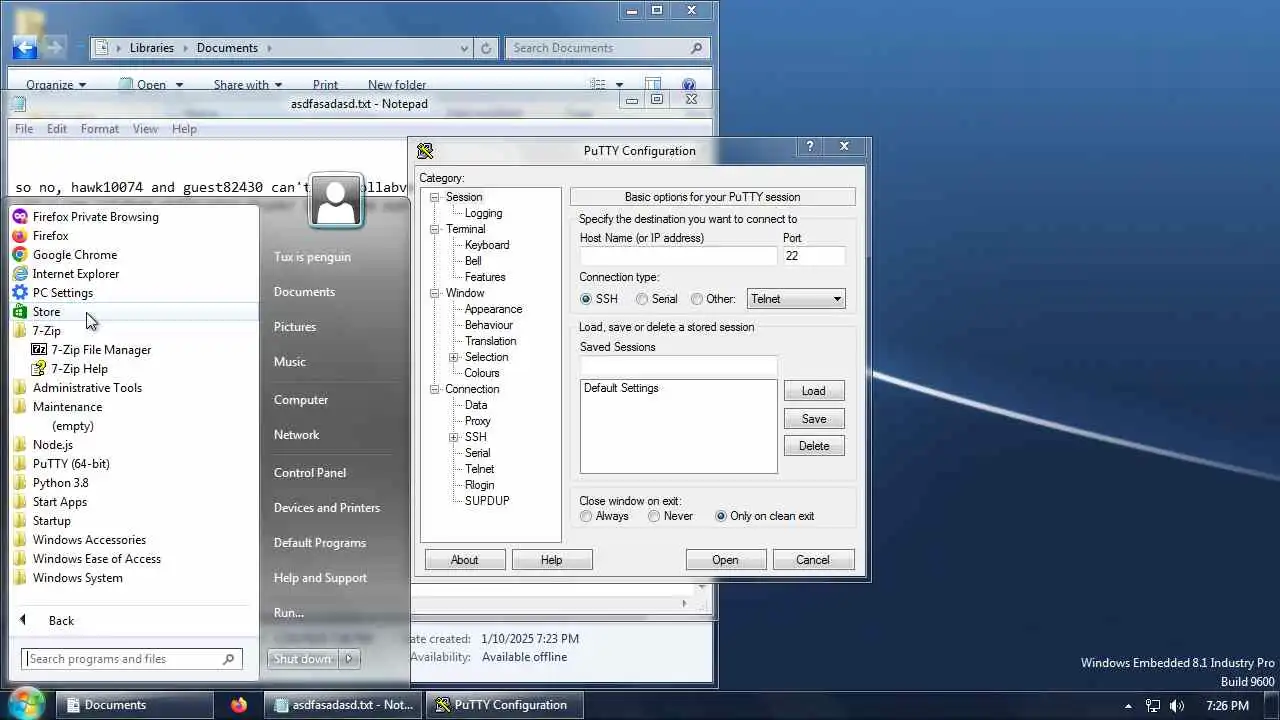Image resolution: width=1280 pixels, height=720 pixels.
Task: Click the Shut down button
Action: click(303, 659)
